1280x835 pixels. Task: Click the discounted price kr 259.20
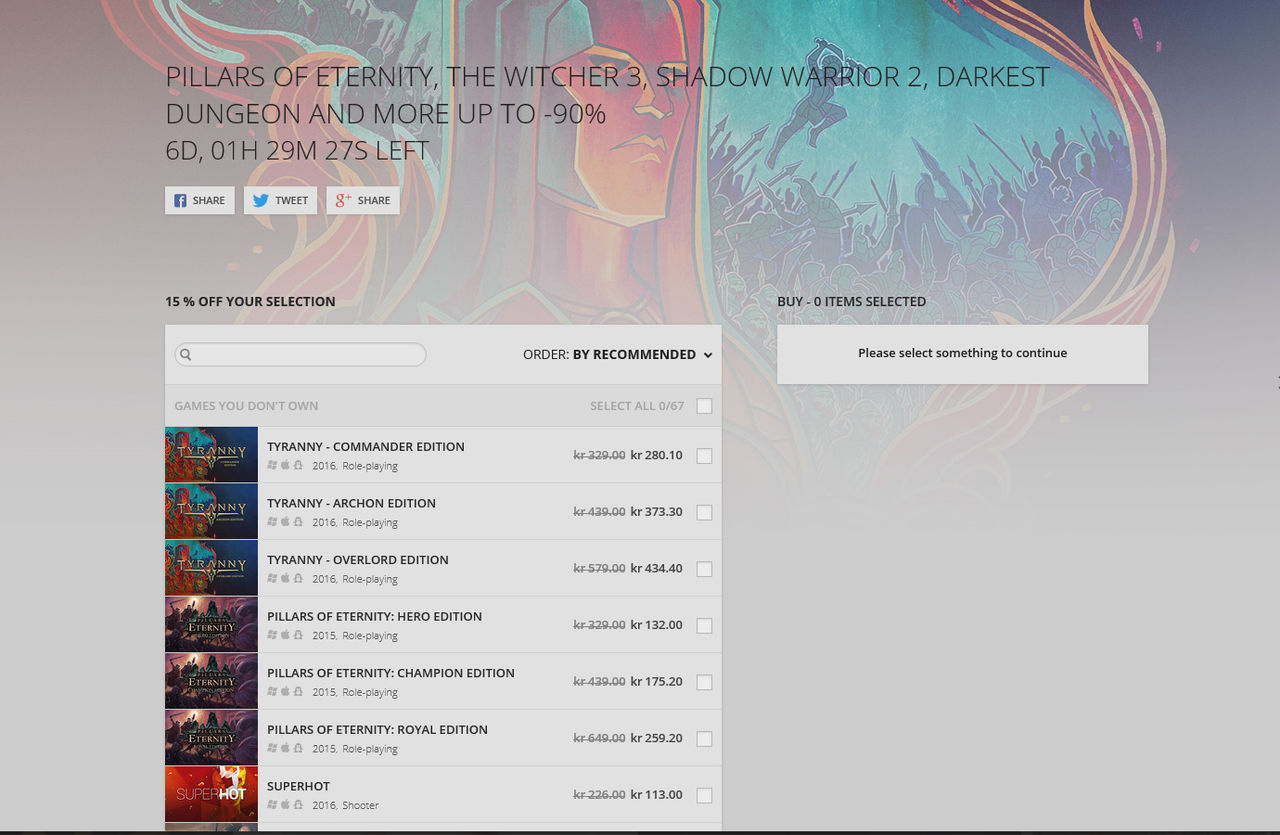[x=656, y=738]
